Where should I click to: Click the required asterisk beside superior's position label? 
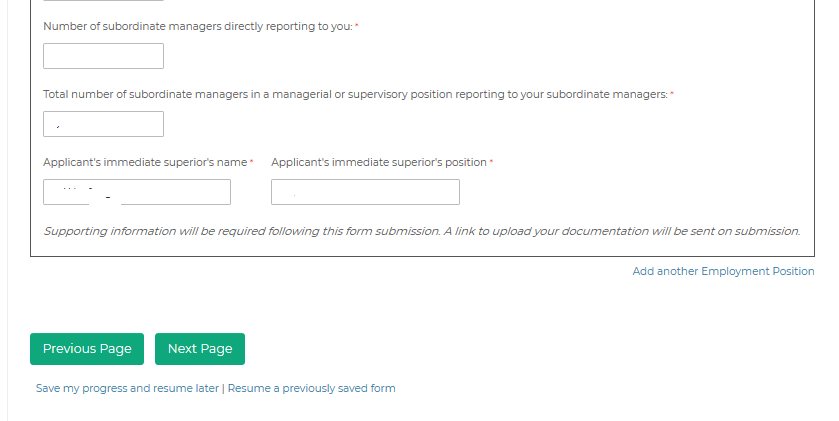point(491,161)
